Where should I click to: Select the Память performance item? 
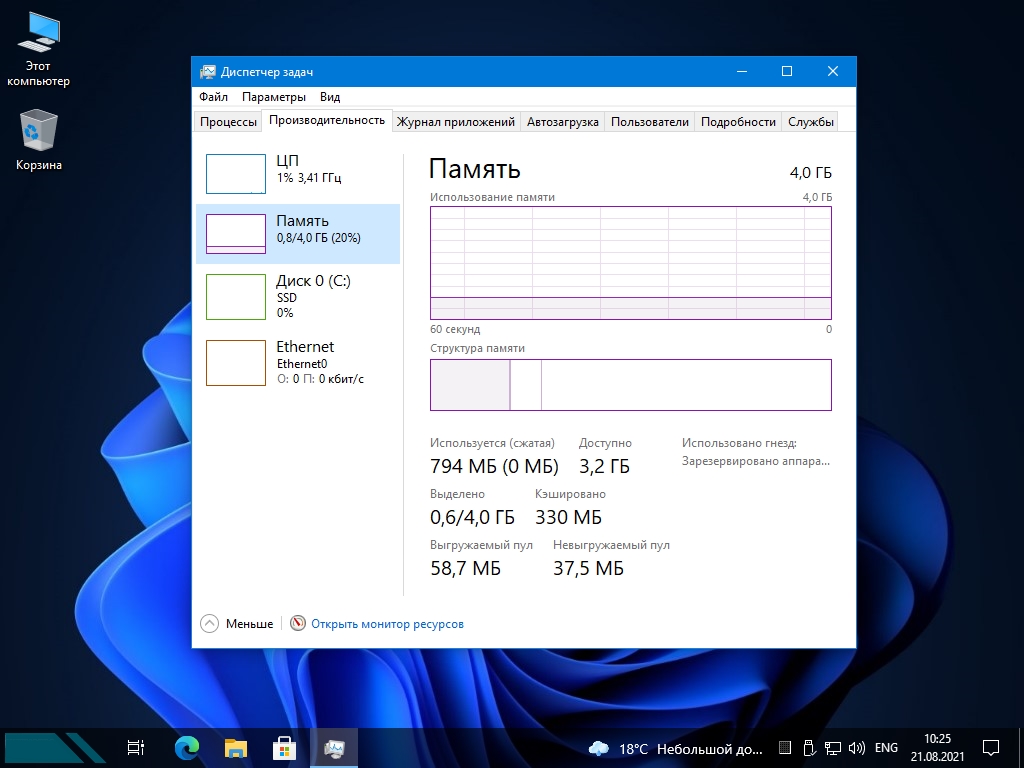click(x=298, y=234)
